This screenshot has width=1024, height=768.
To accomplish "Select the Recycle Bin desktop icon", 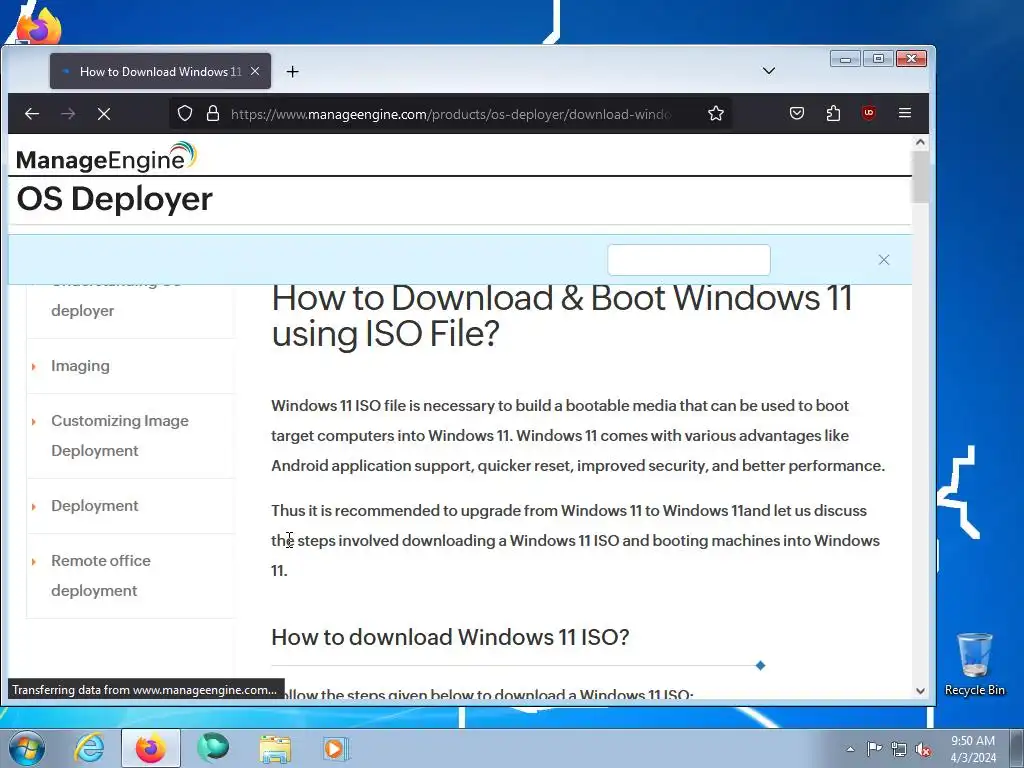I will (x=974, y=664).
